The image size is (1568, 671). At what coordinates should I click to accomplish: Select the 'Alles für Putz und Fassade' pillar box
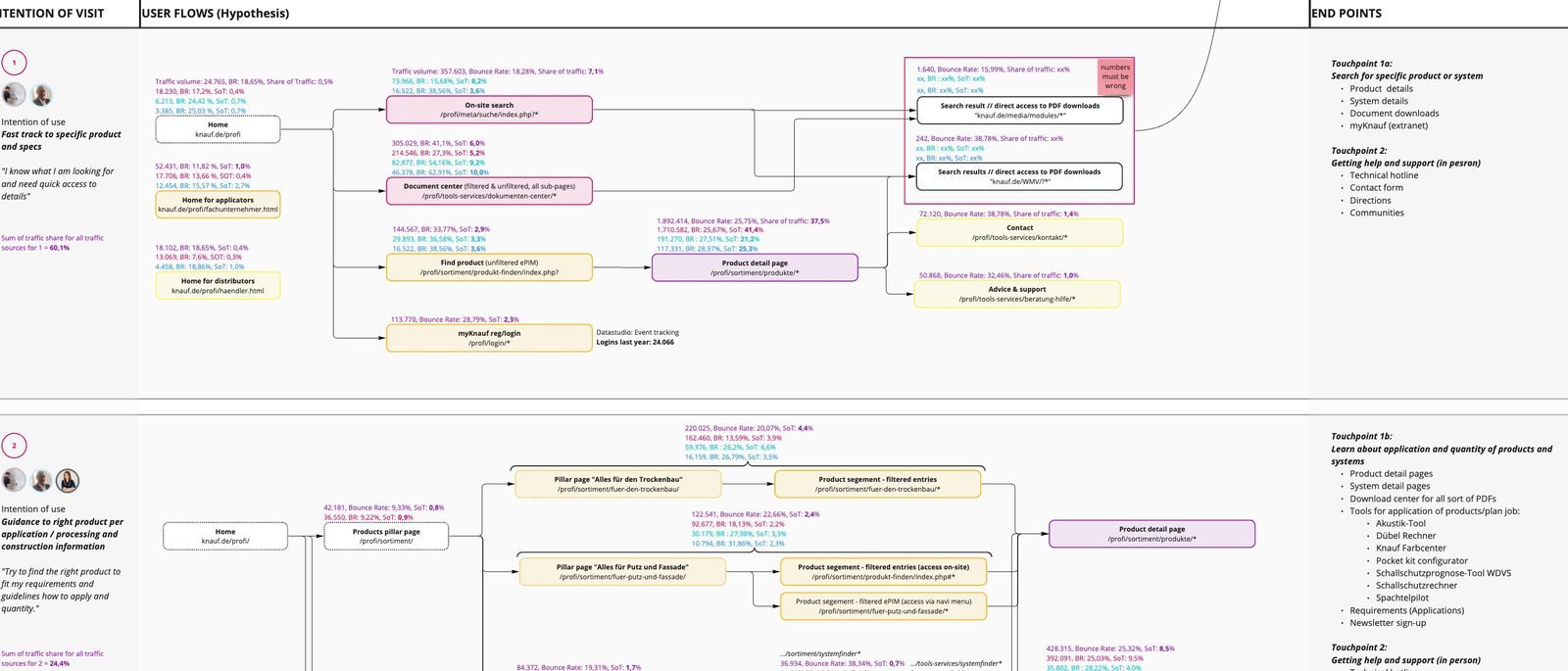[622, 572]
